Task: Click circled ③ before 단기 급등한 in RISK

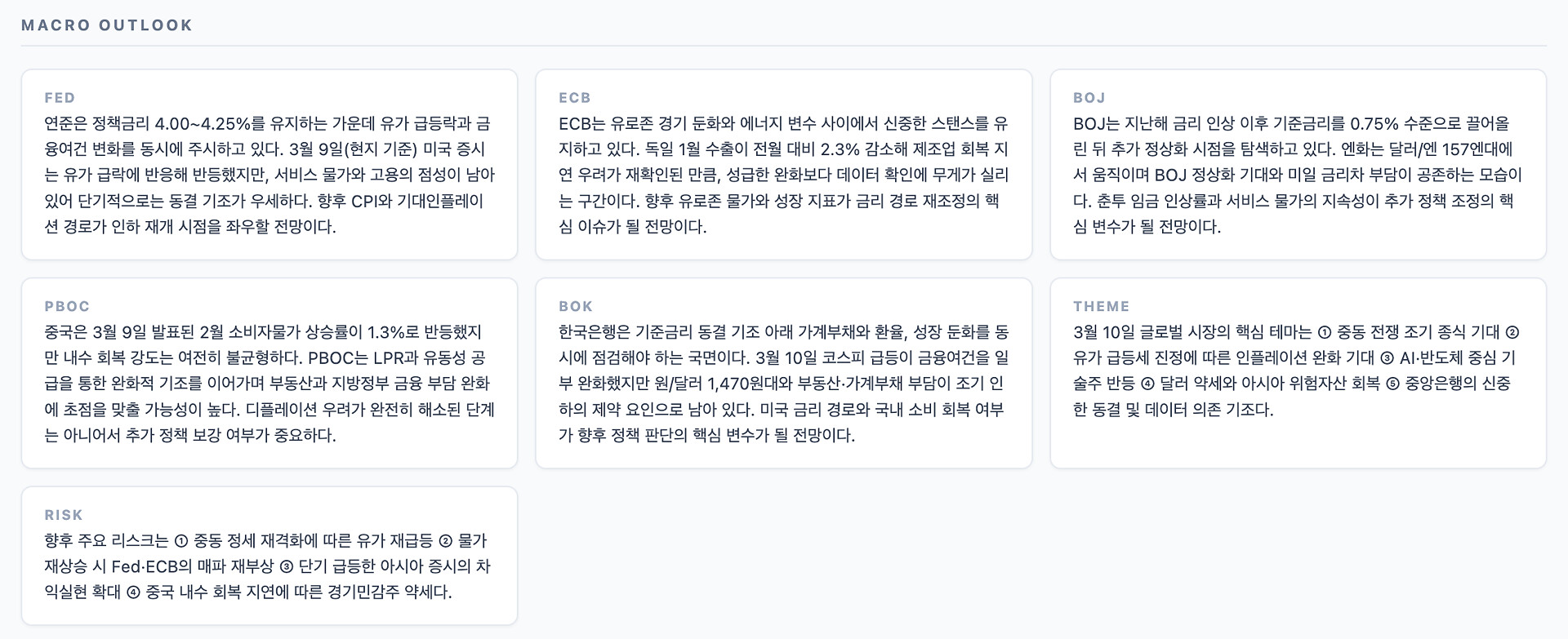Action: pos(287,567)
